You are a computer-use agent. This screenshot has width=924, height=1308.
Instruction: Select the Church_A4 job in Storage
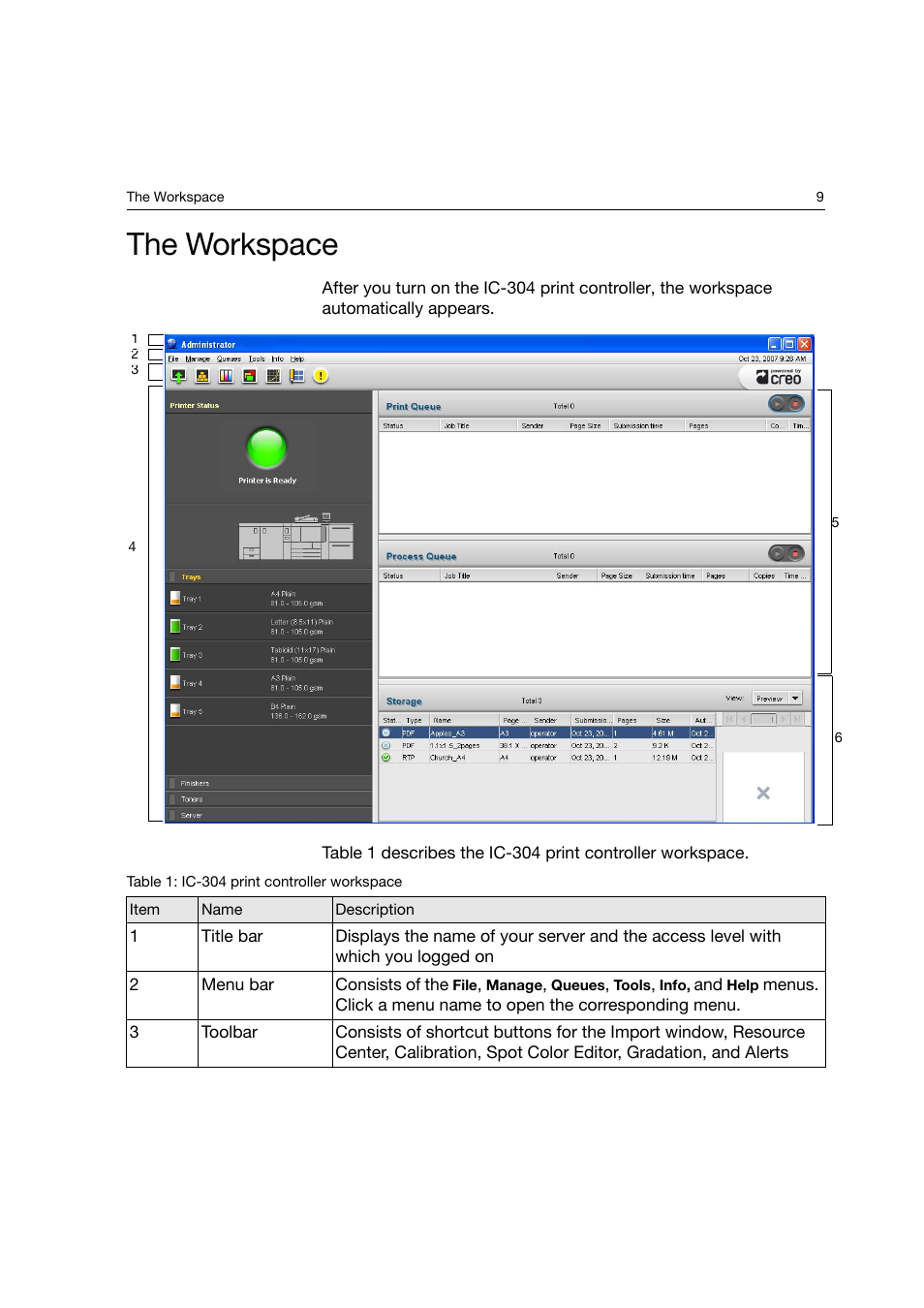(547, 758)
